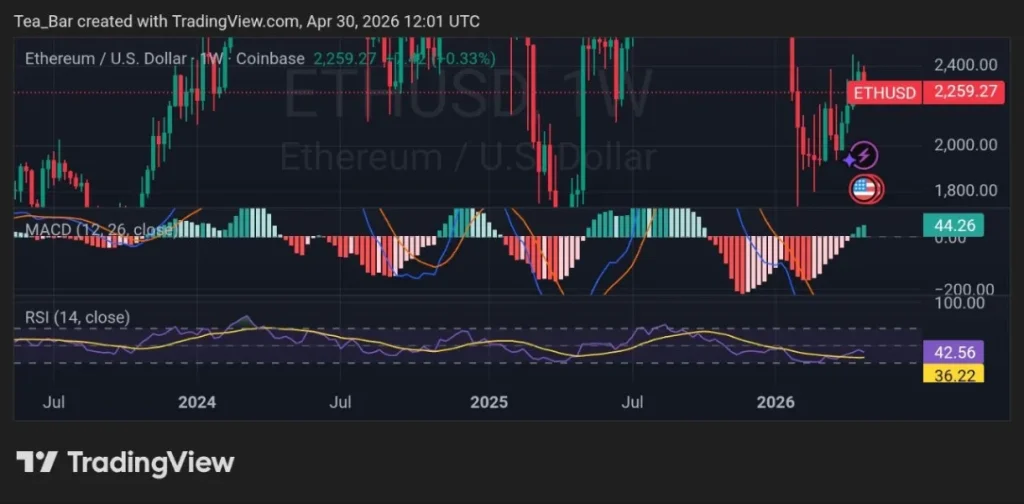Click the 2,000.00 price axis label
Image resolution: width=1024 pixels, height=504 pixels.
pos(966,144)
